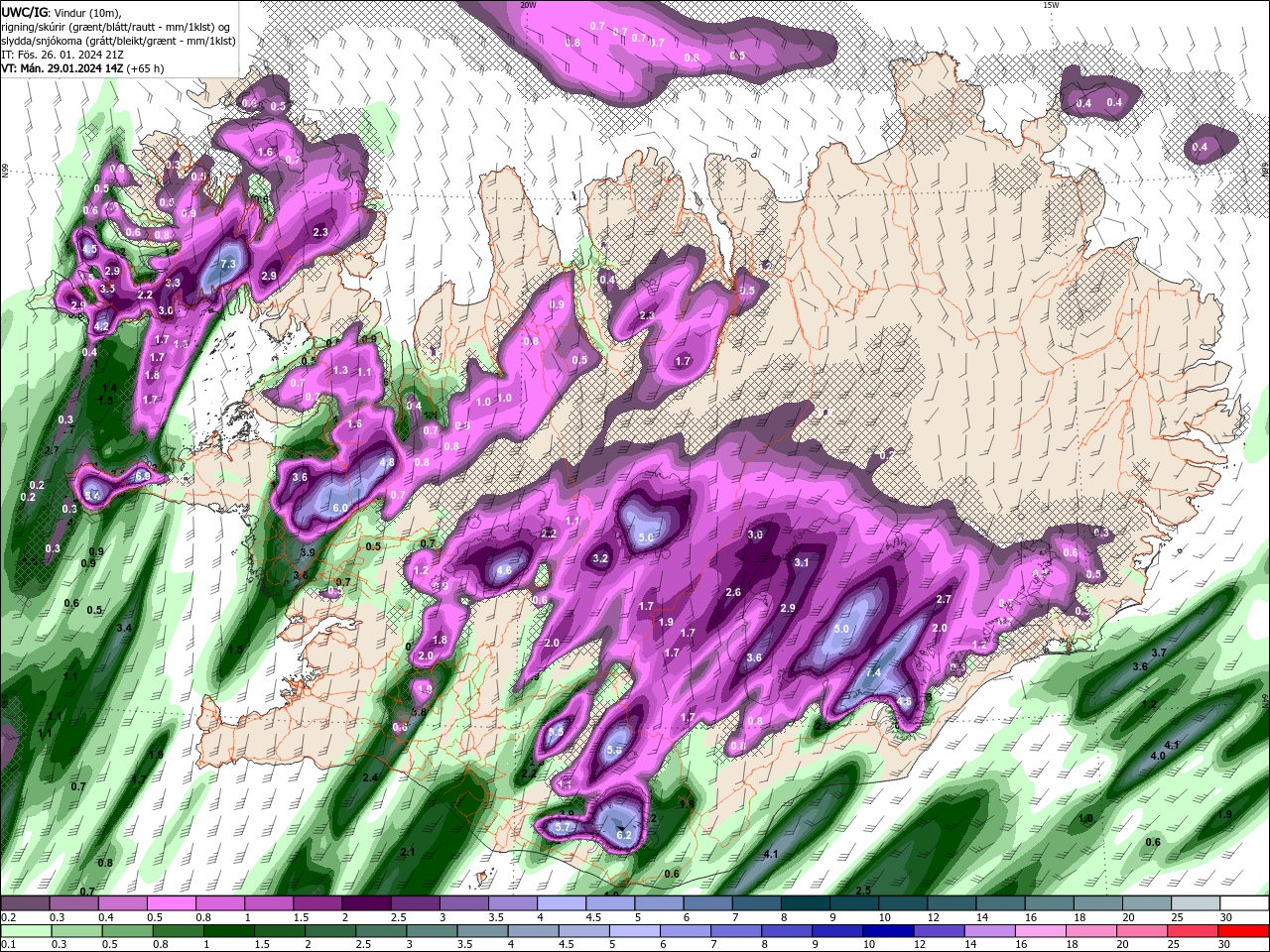This screenshot has width=1270, height=952.
Task: Click the 4.2 snowfall value in the Westfjords
Action: [x=101, y=326]
